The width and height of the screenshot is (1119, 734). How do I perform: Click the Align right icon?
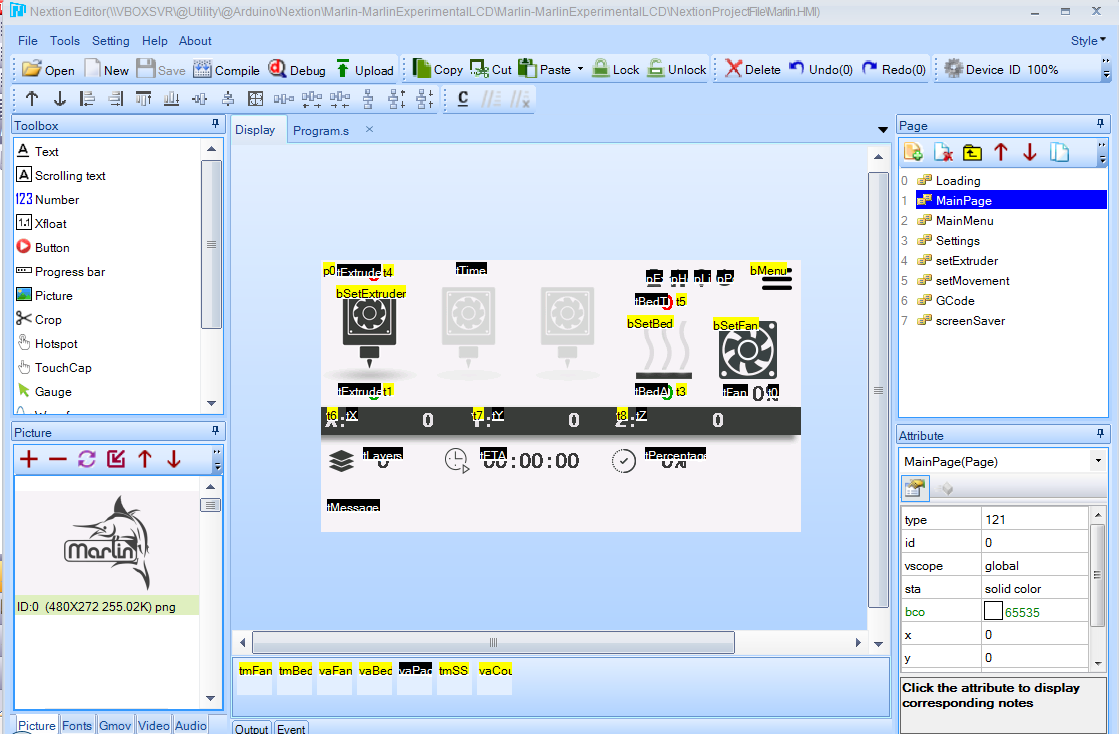click(116, 98)
